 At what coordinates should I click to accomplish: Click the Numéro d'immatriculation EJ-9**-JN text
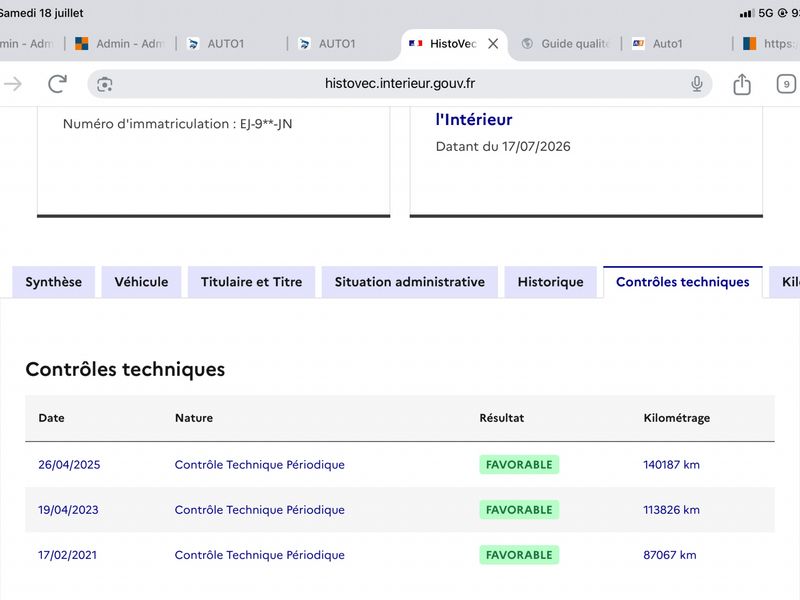coord(178,124)
